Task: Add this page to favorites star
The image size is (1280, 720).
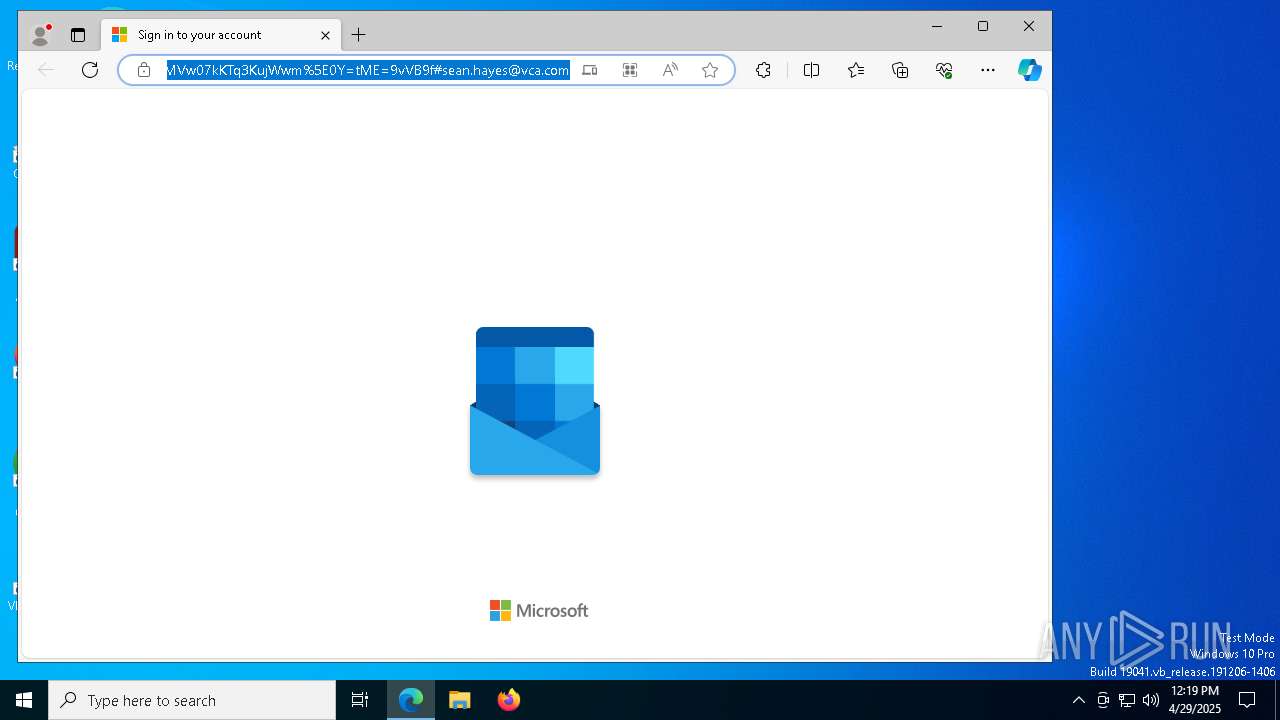Action: click(710, 70)
